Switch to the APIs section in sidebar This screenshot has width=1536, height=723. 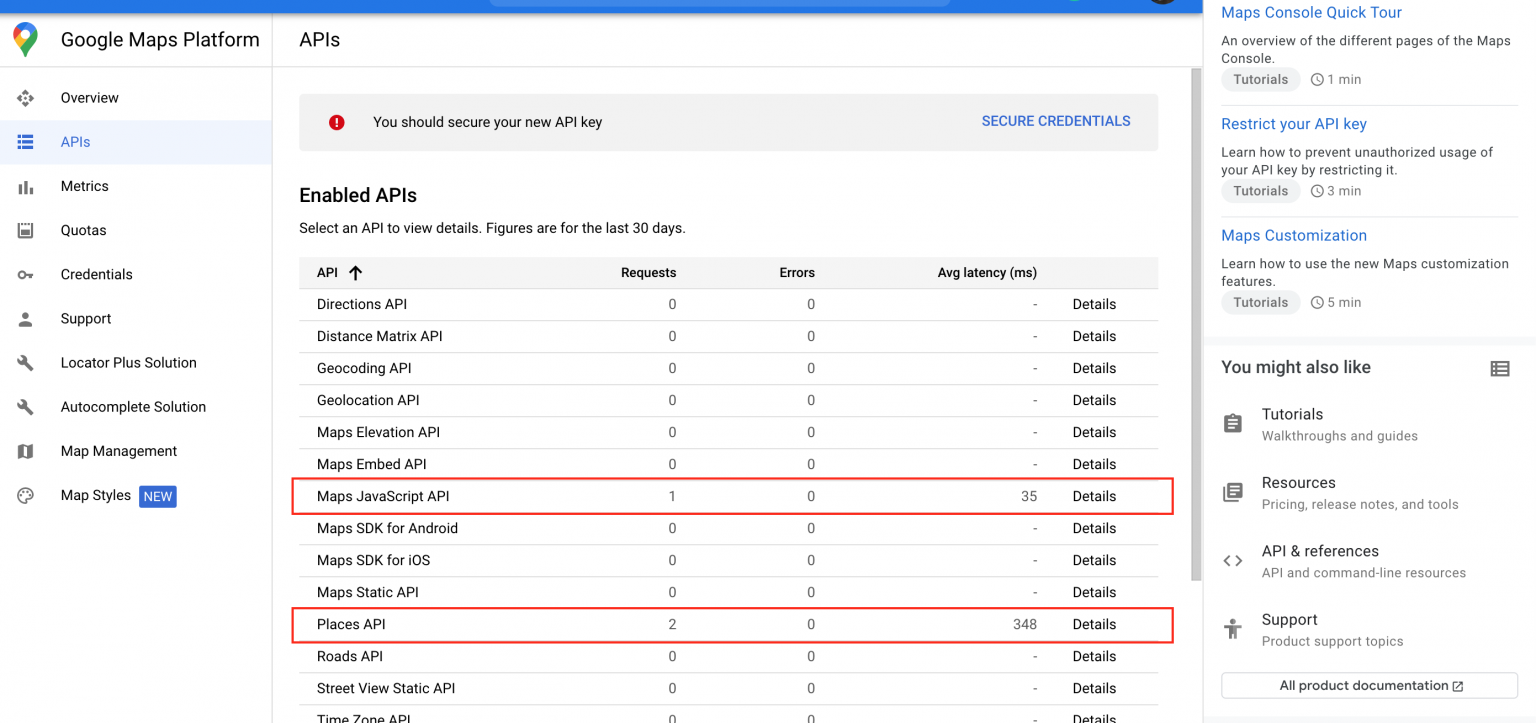tap(25, 141)
